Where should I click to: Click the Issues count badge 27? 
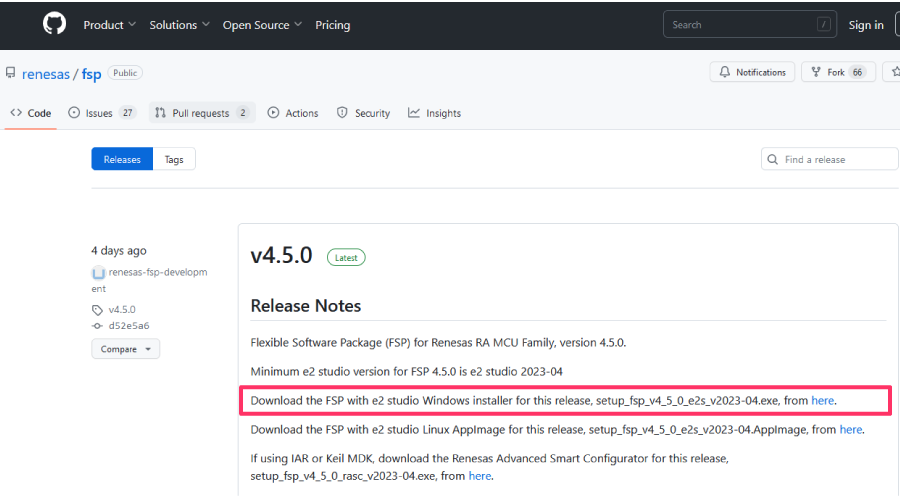pyautogui.click(x=127, y=113)
